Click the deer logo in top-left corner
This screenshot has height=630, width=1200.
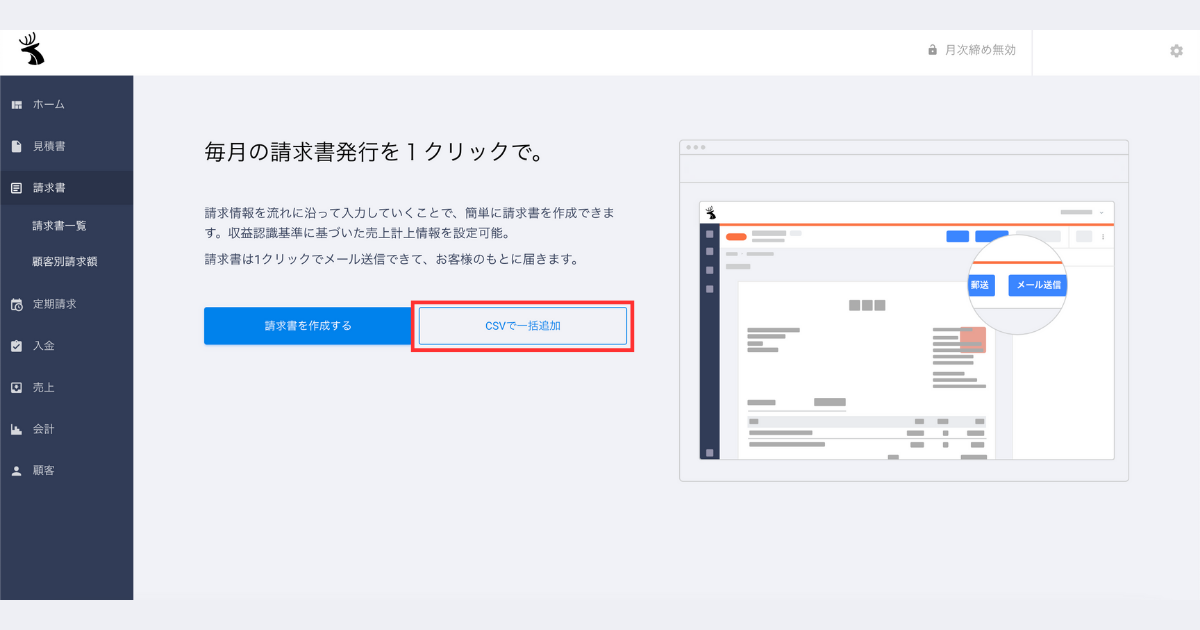(32, 50)
